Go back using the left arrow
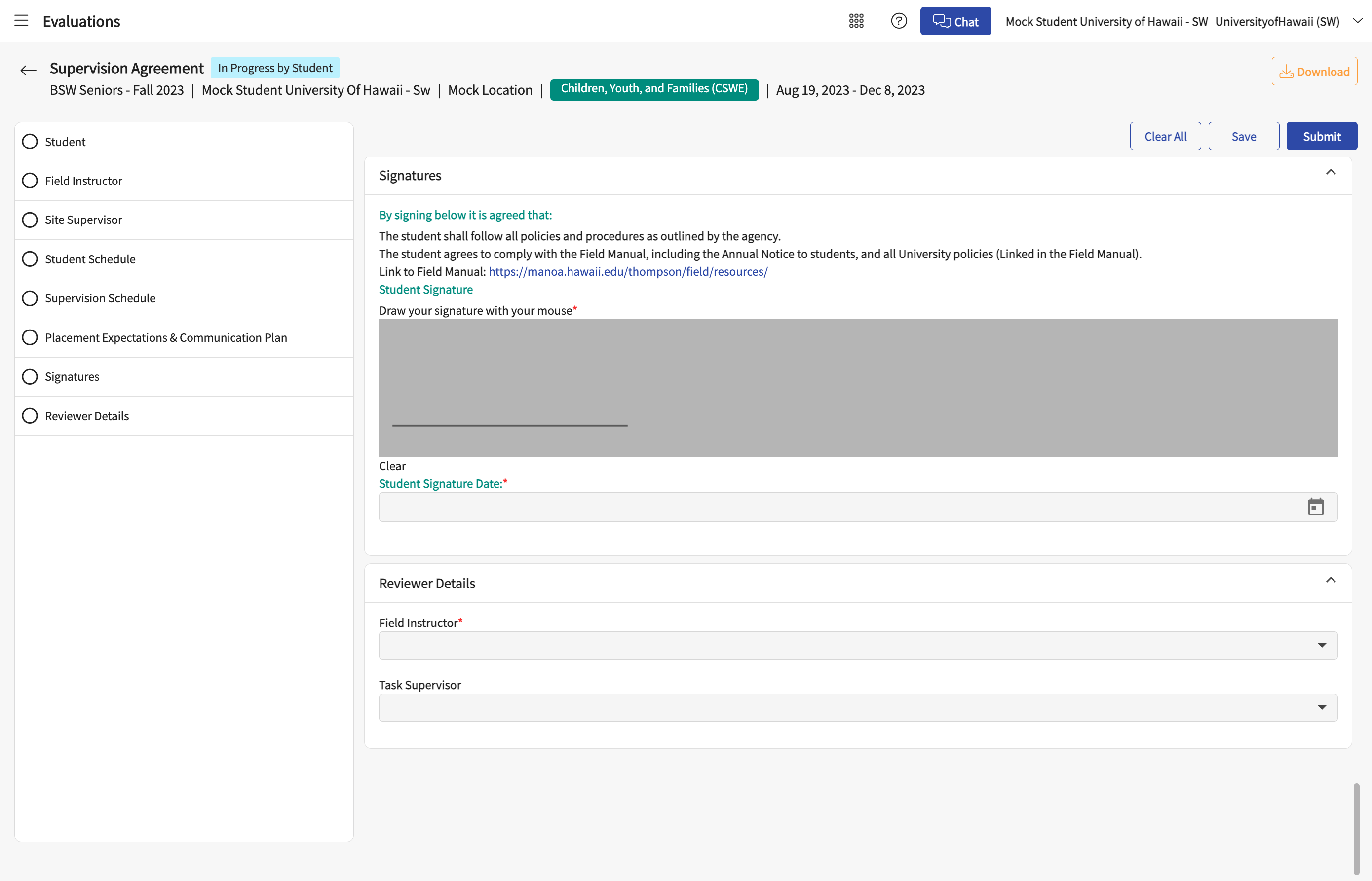The height and width of the screenshot is (881, 1372). (x=28, y=71)
